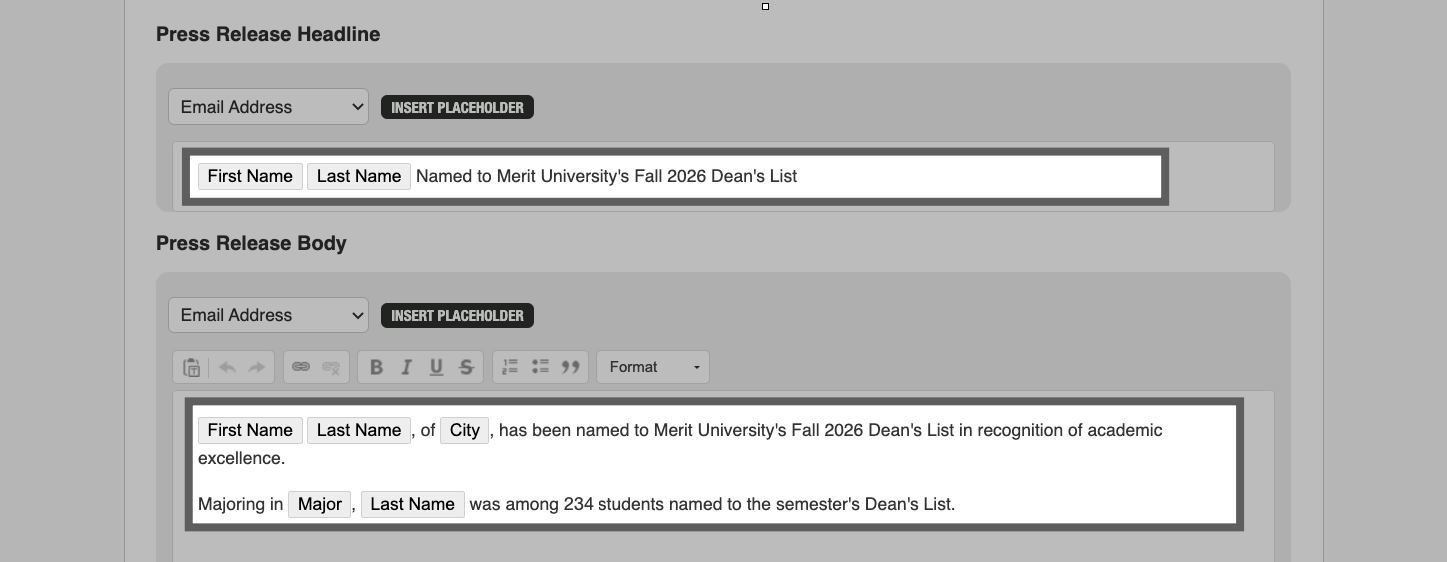The image size is (1447, 562).
Task: Toggle Strikethrough formatting
Action: point(466,367)
